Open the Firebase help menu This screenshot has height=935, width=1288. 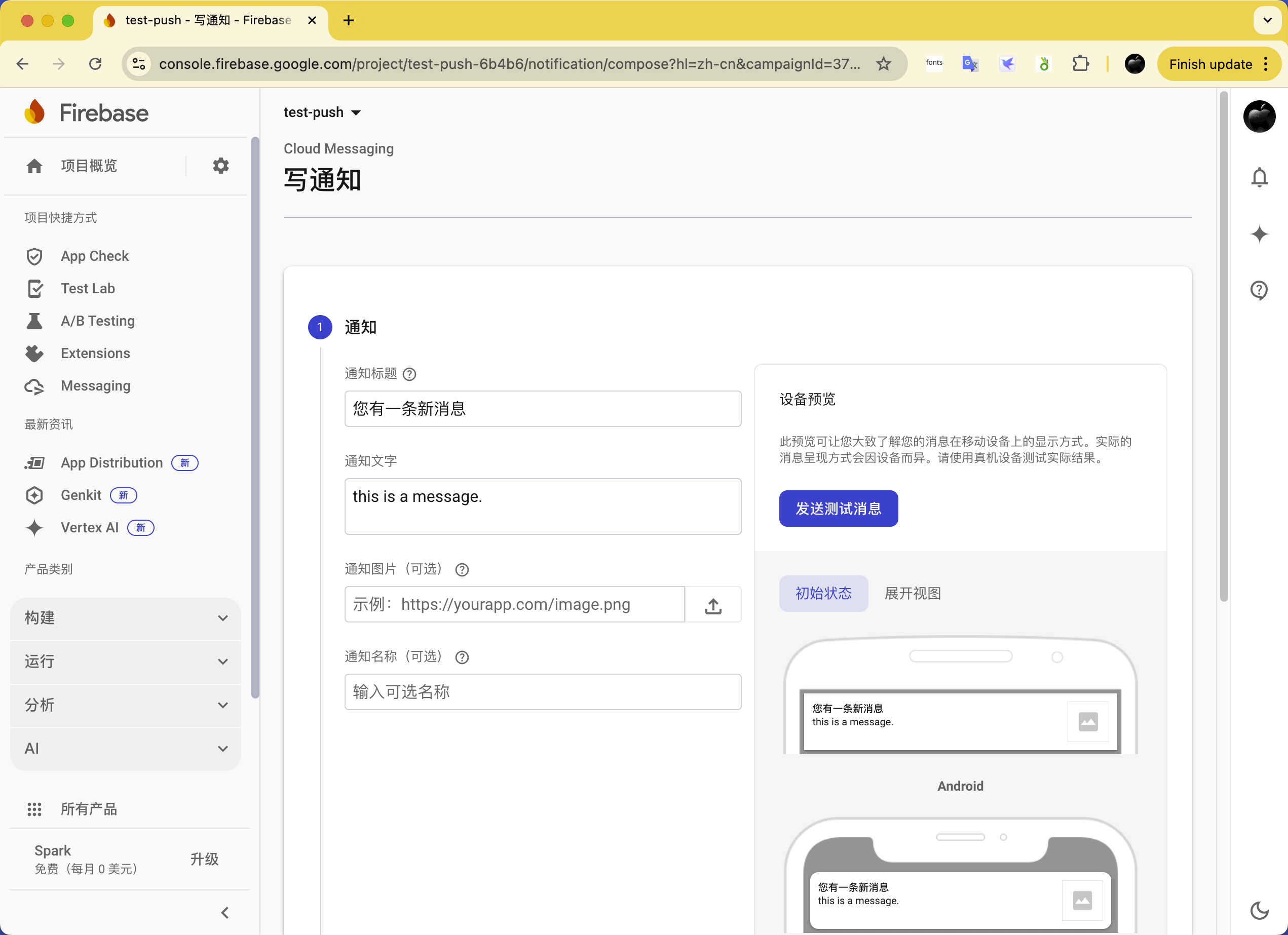click(1259, 290)
